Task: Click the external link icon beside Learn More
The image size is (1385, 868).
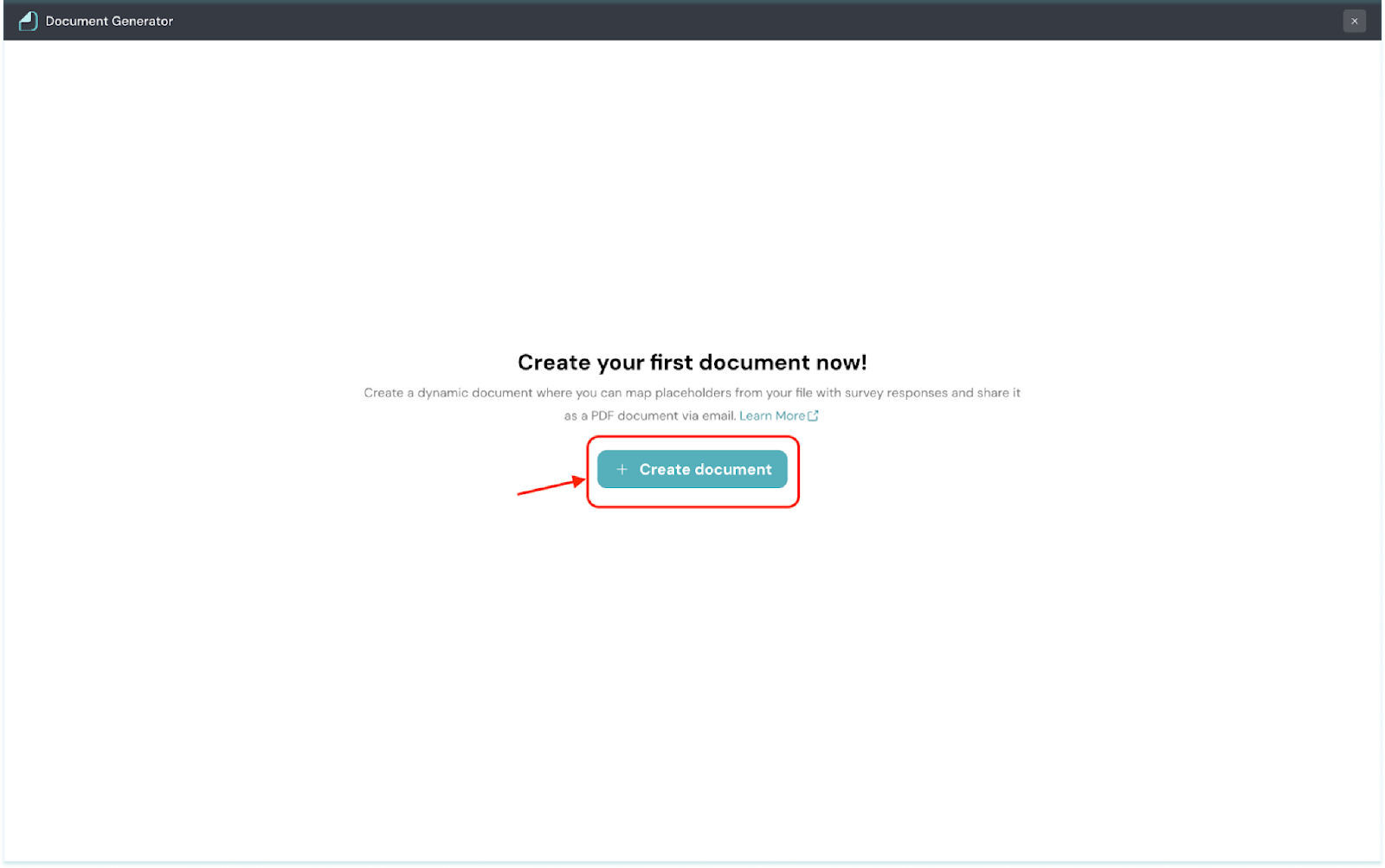Action: (813, 415)
